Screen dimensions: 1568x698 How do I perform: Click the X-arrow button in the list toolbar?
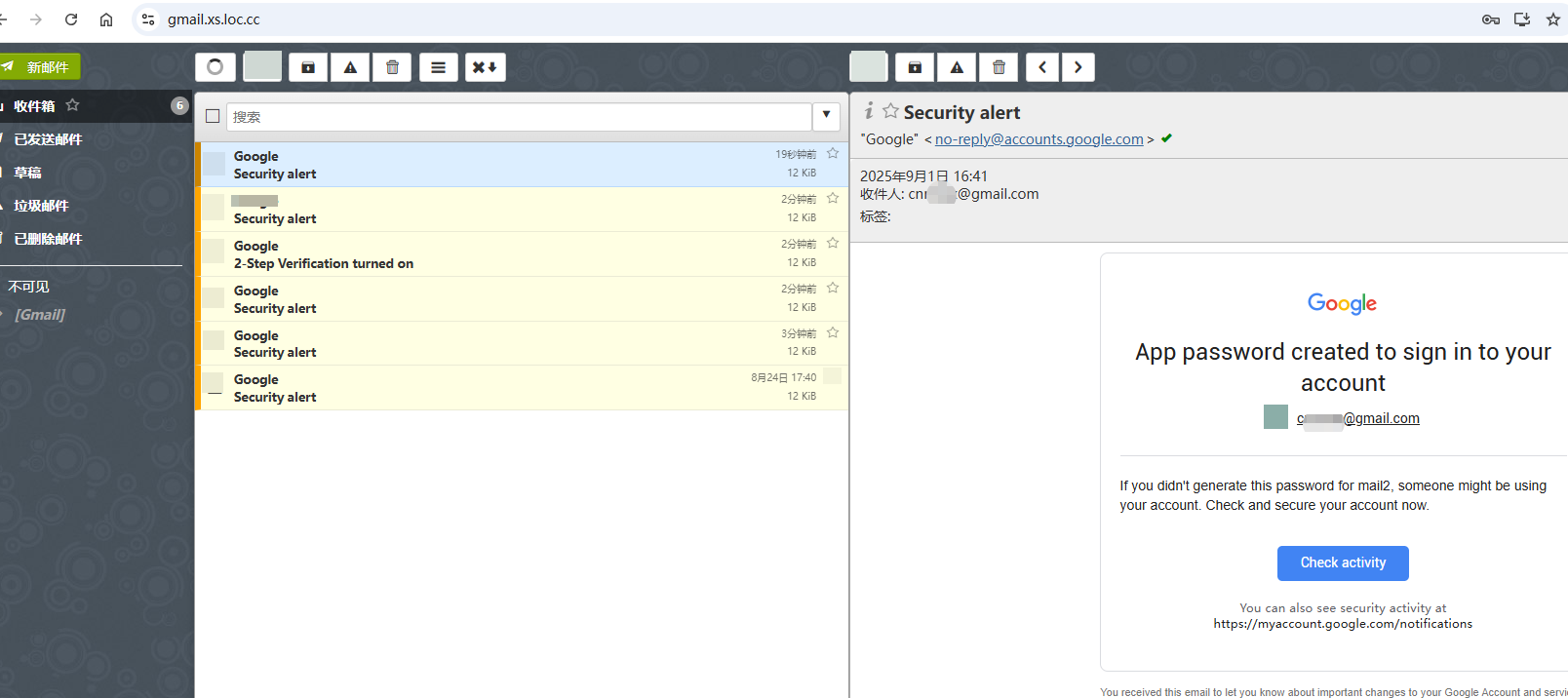(486, 67)
